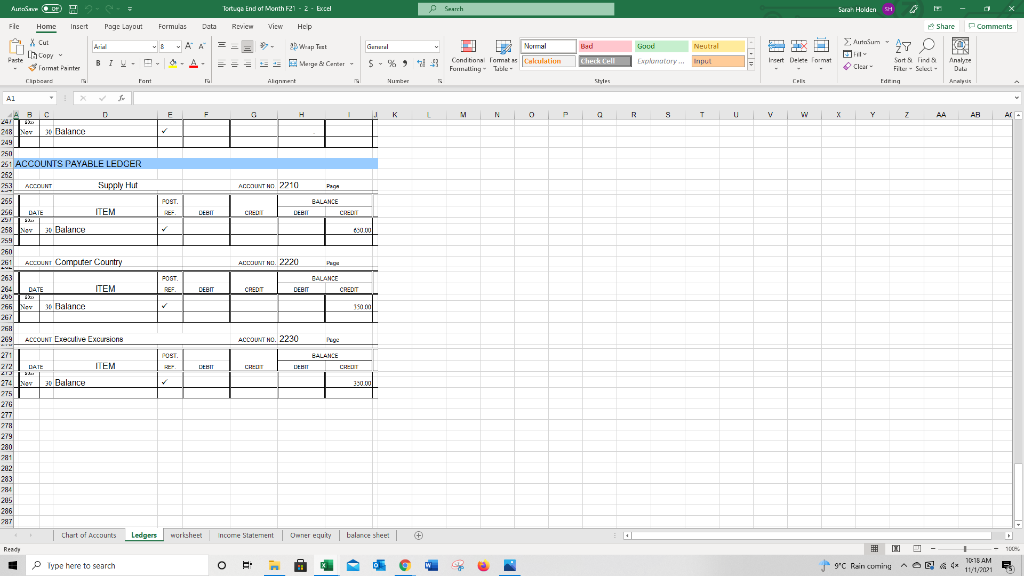1024x576 pixels.
Task: Top-align the cell contents
Action: (222, 46)
